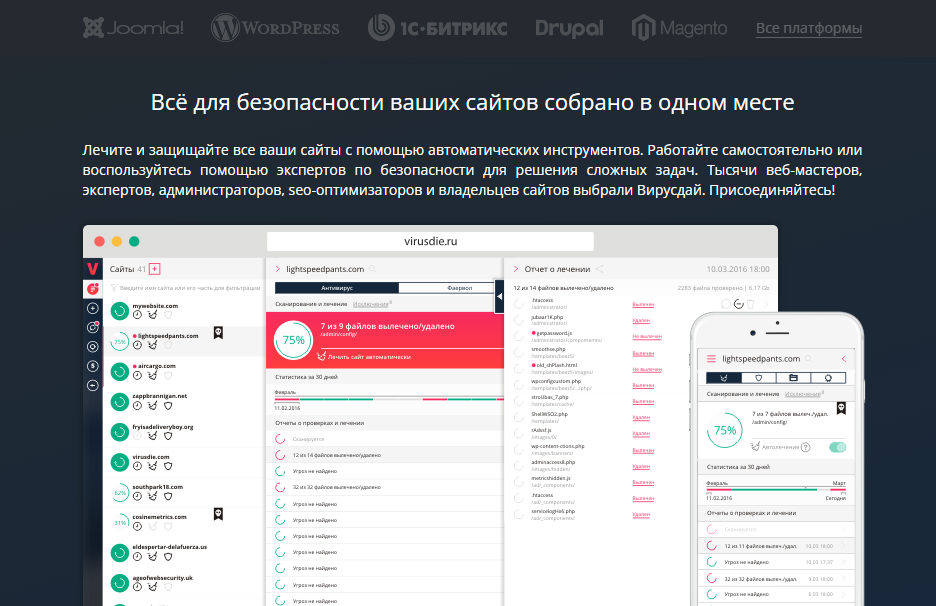Toggle the shield icon under zappbrannigan.net
This screenshot has width=936, height=606.
(x=168, y=406)
